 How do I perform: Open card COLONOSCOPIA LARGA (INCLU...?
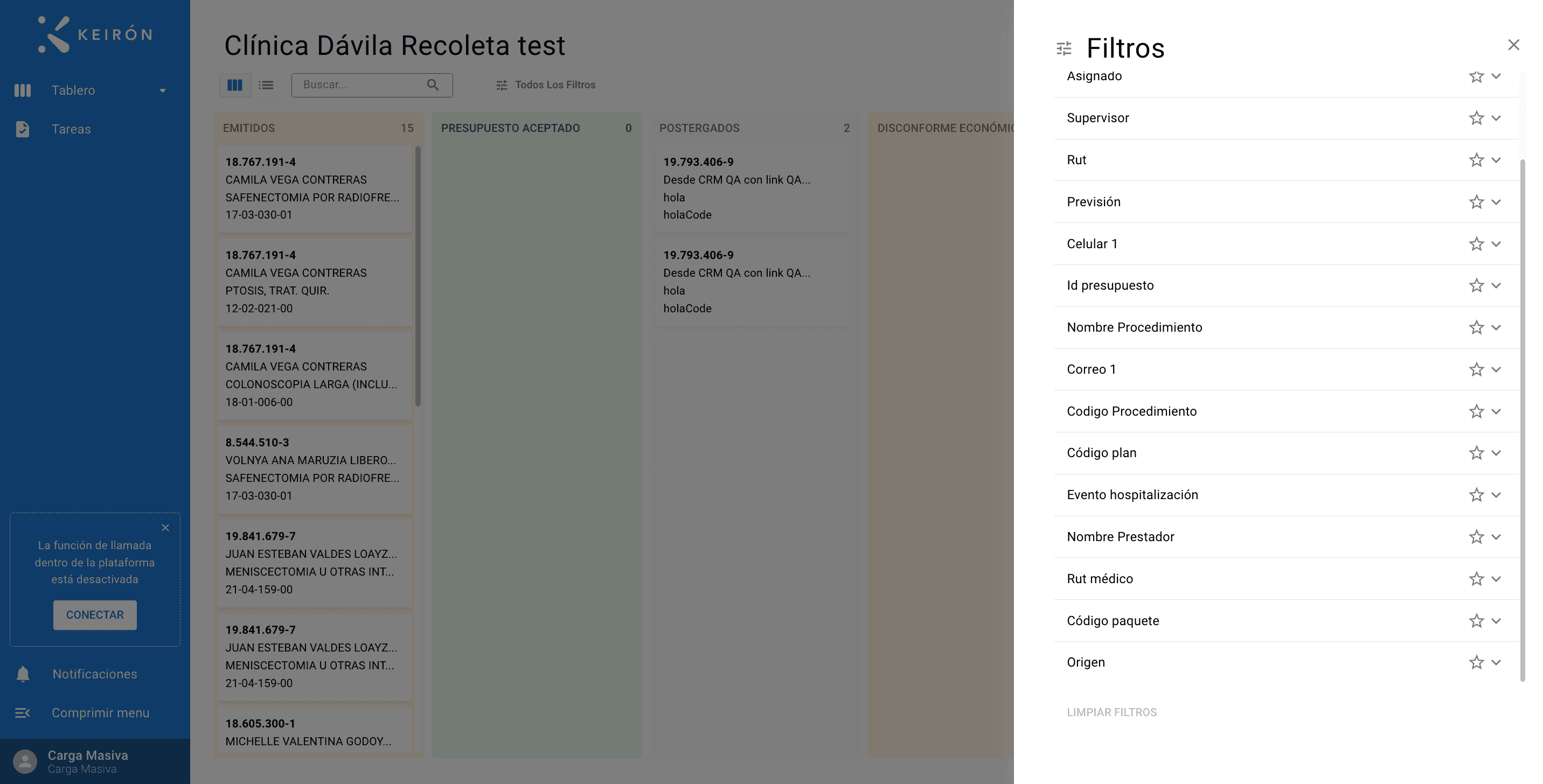(315, 376)
